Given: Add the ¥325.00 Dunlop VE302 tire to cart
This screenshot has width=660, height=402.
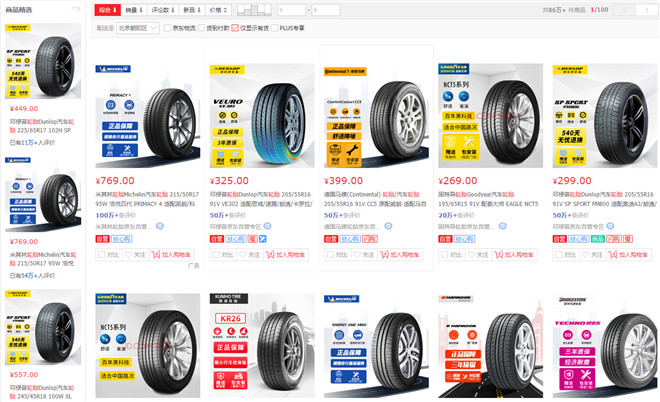Looking at the screenshot, I should pos(285,255).
